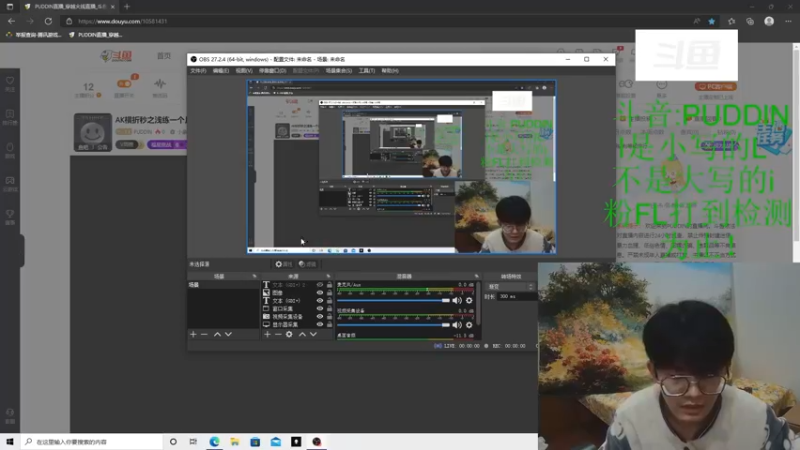Select the 窗口采集 source row

pyautogui.click(x=297, y=309)
